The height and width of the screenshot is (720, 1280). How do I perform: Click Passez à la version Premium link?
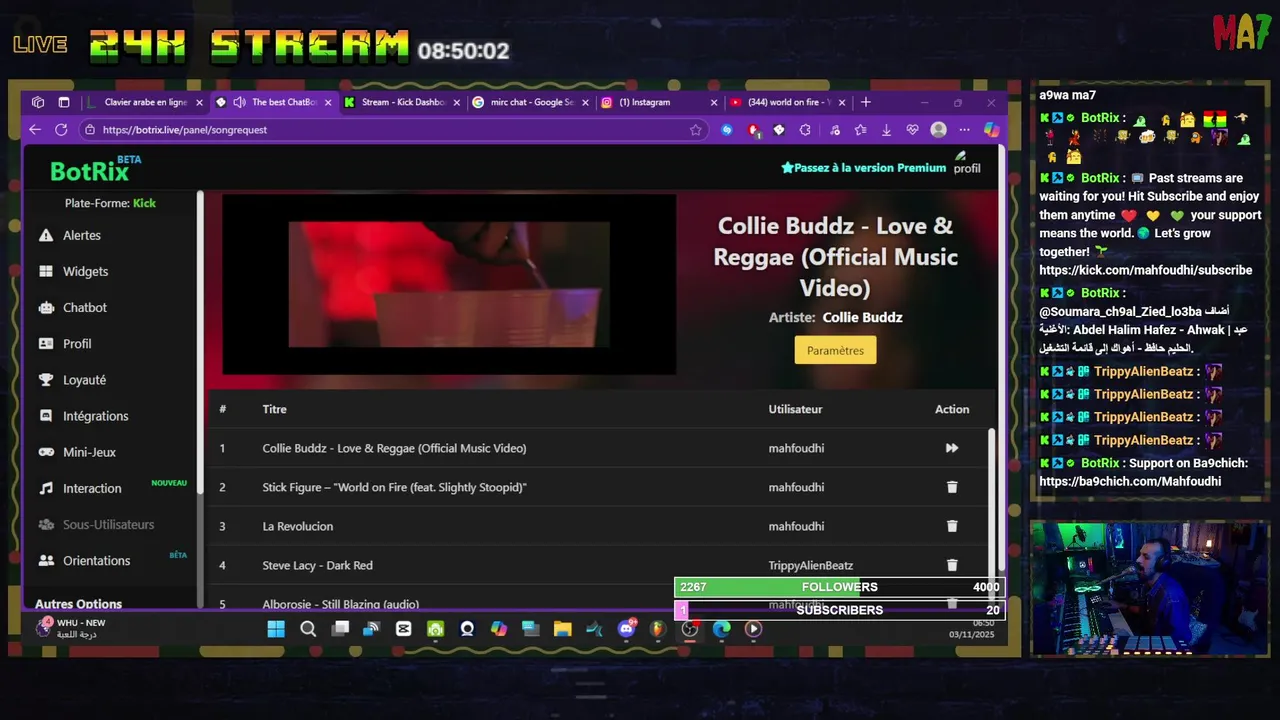click(x=863, y=168)
